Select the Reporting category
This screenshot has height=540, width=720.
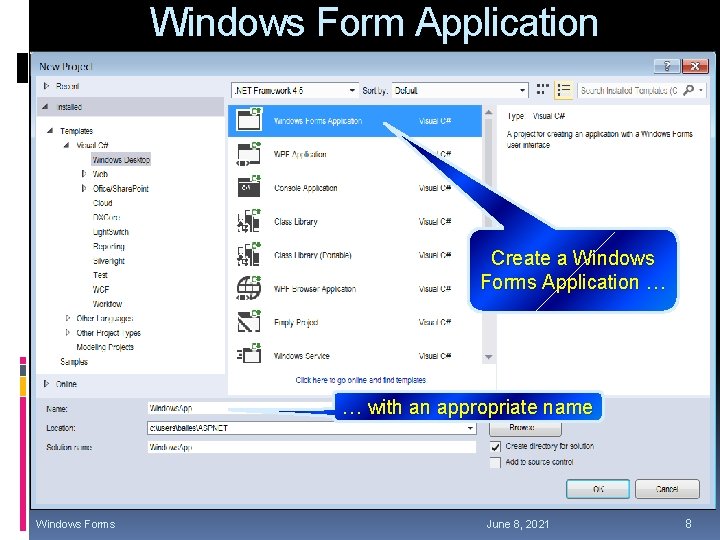[108, 246]
